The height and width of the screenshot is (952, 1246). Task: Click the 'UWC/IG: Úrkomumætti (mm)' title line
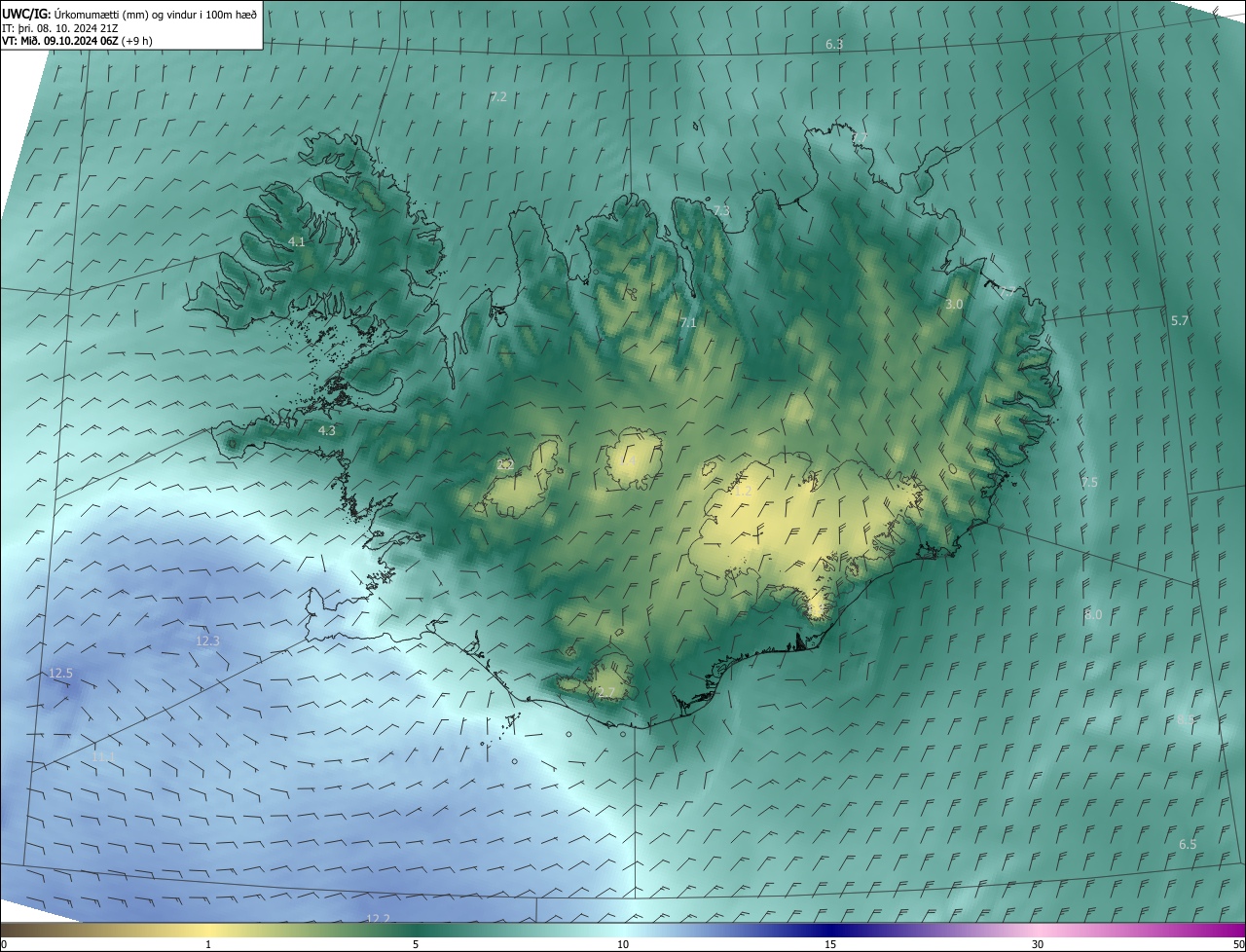[129, 14]
